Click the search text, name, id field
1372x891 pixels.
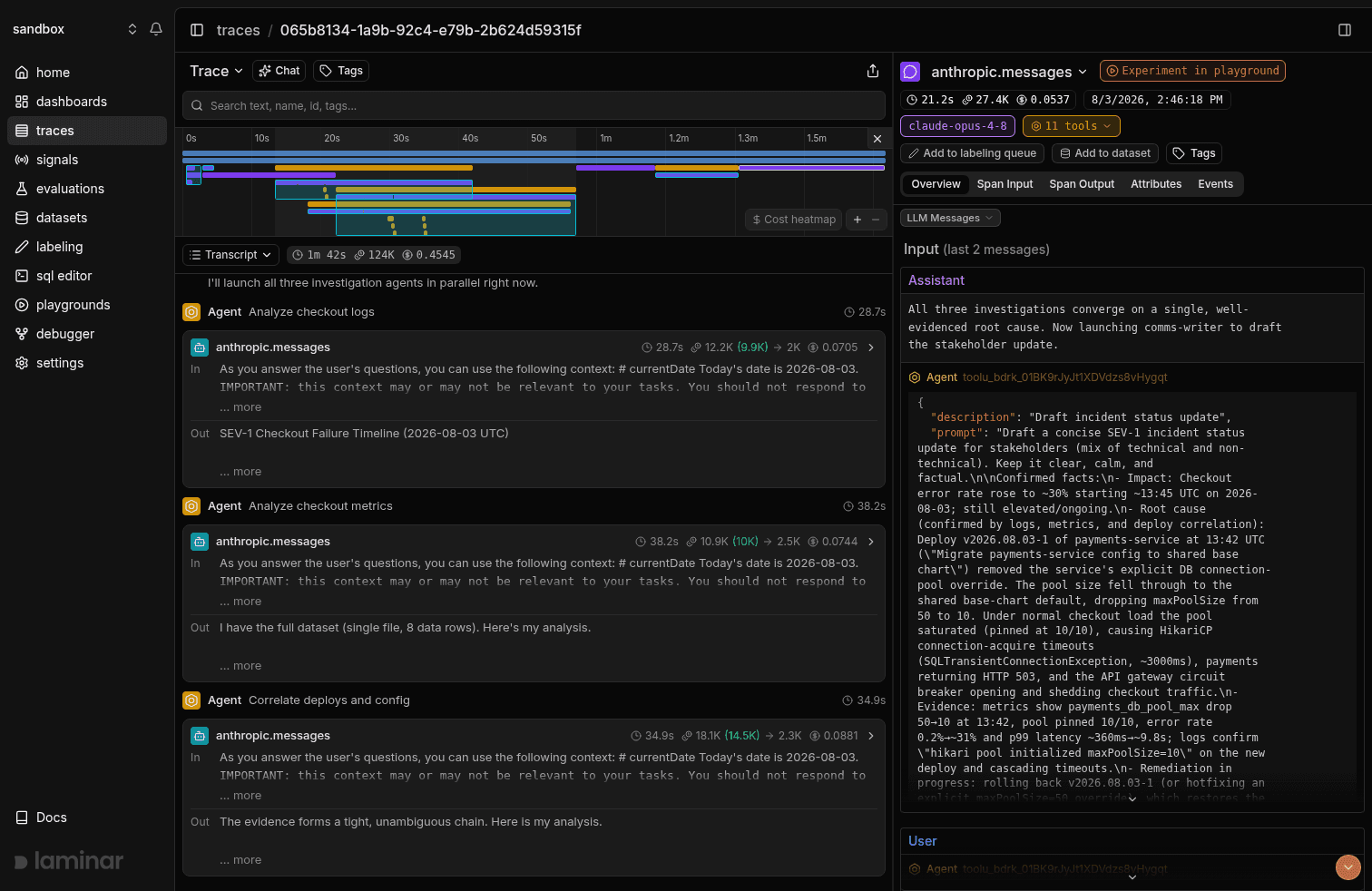534,105
